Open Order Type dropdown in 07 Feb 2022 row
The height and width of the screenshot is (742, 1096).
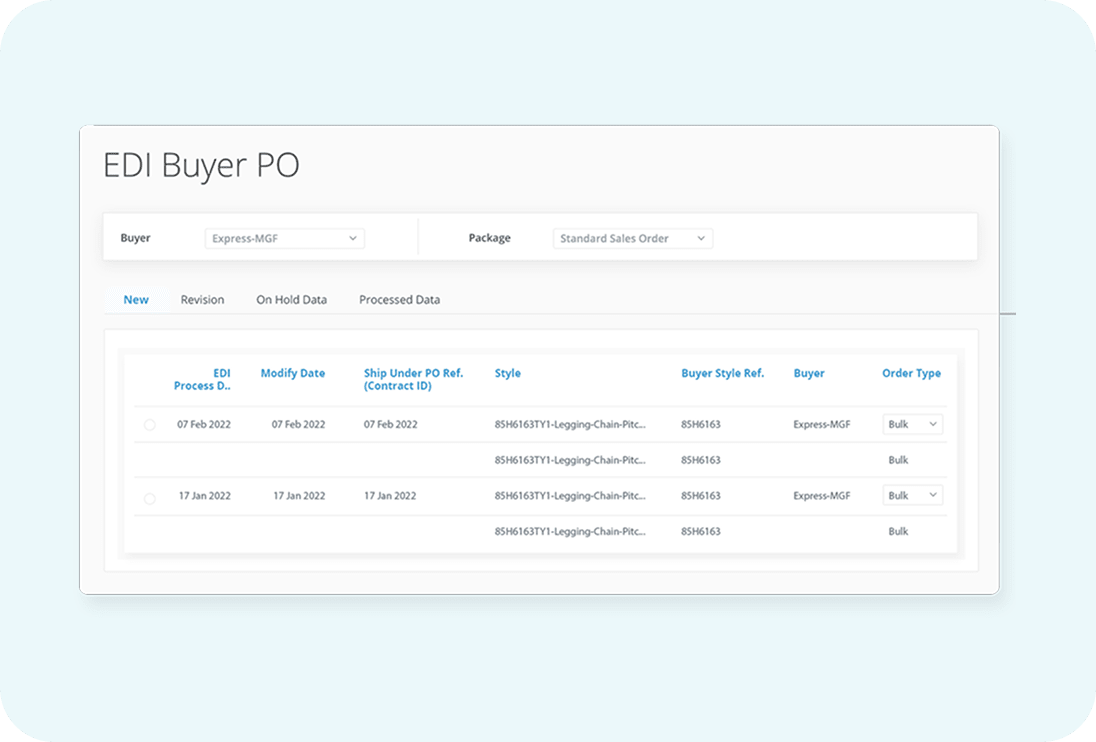pyautogui.click(x=912, y=425)
